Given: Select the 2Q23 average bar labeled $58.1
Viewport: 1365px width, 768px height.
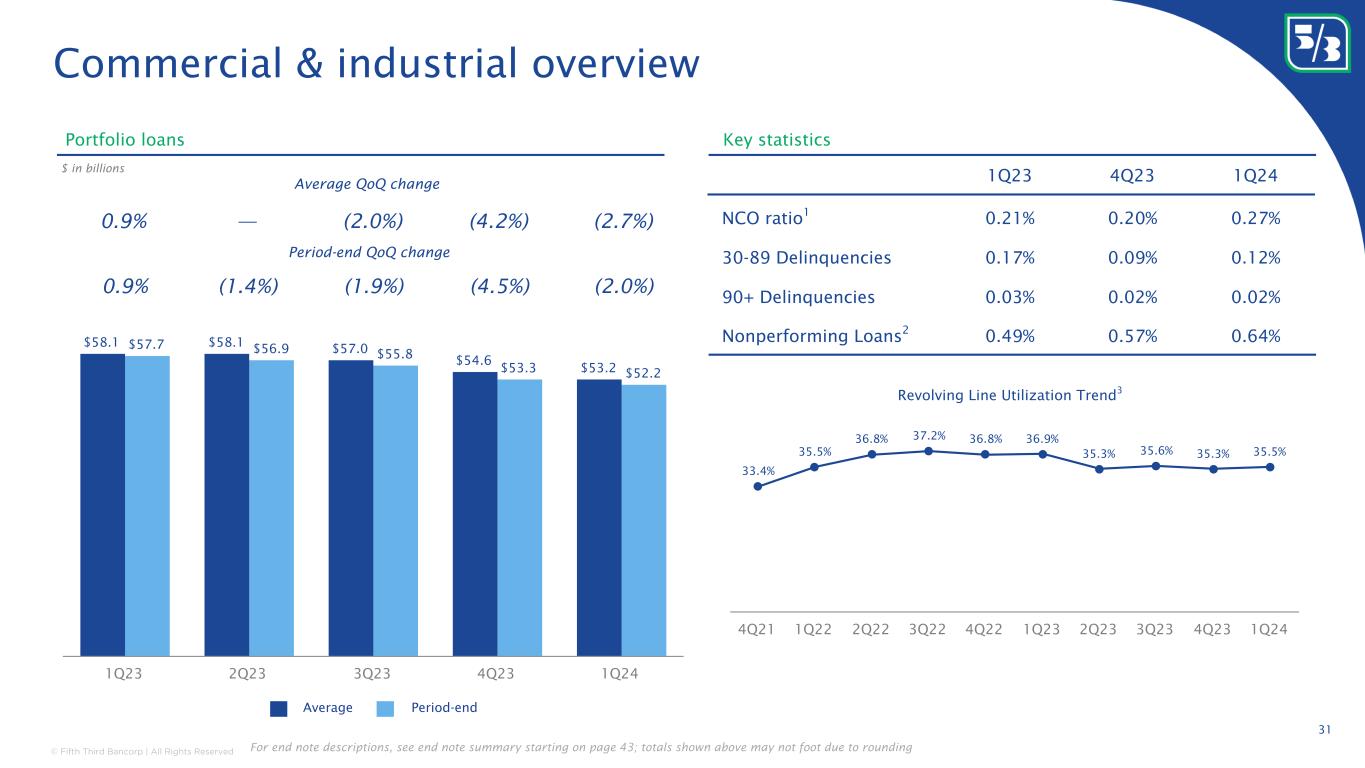Looking at the screenshot, I should click(226, 504).
